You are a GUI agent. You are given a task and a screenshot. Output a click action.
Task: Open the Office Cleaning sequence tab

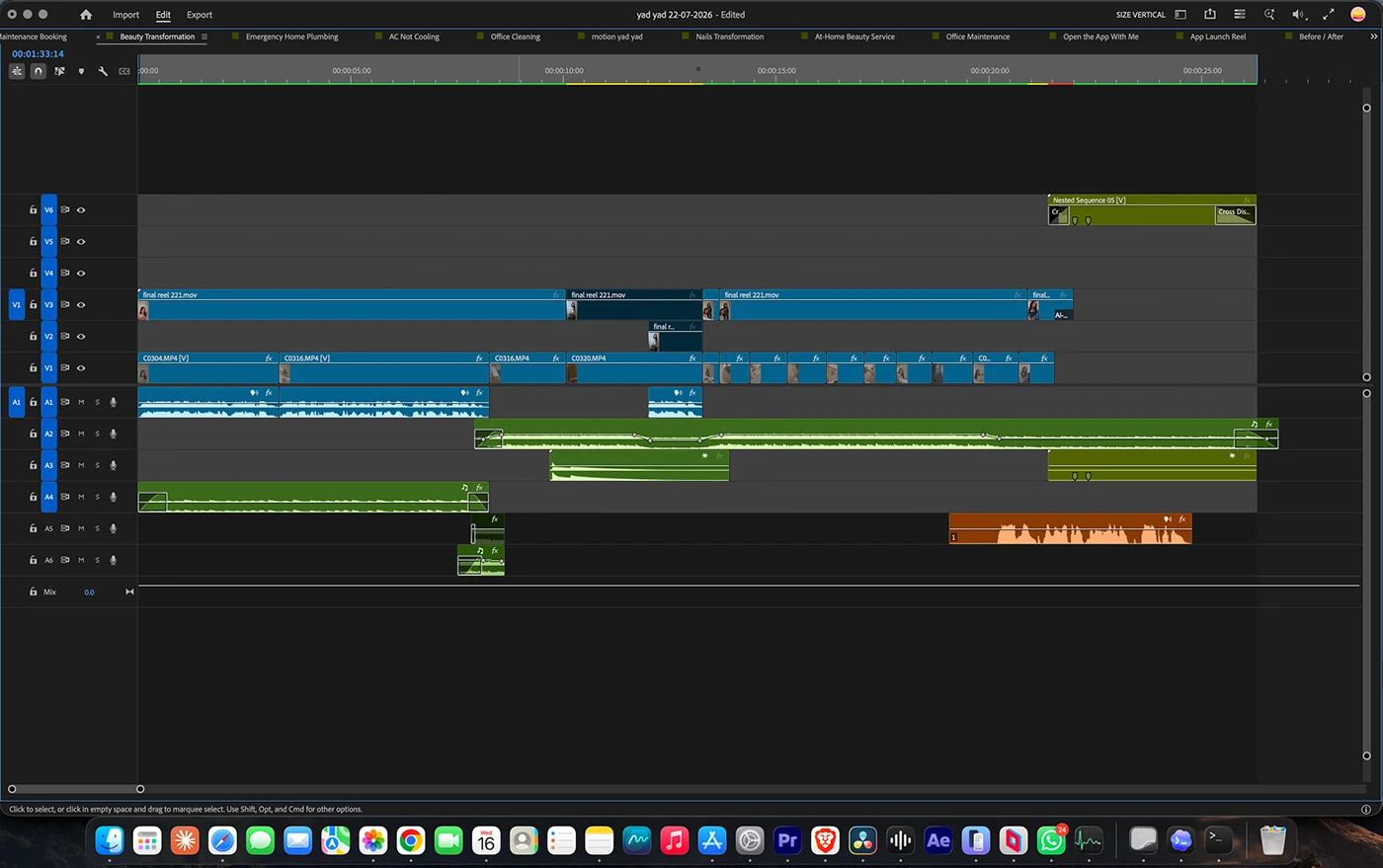click(516, 37)
